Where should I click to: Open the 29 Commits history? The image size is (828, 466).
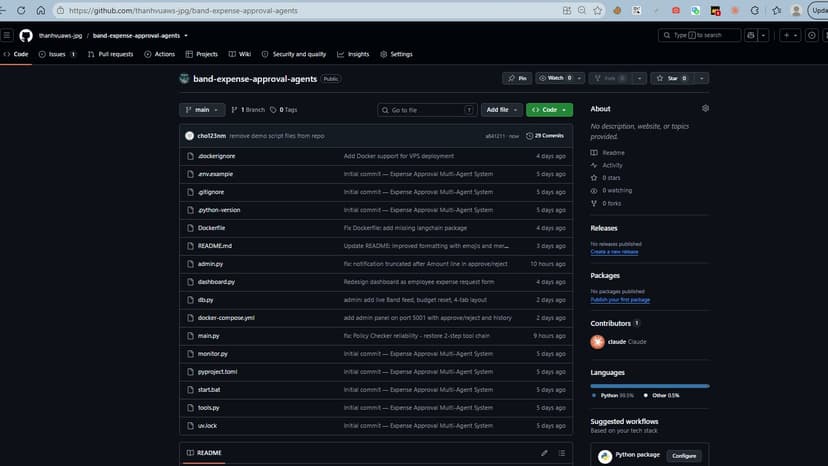point(545,136)
